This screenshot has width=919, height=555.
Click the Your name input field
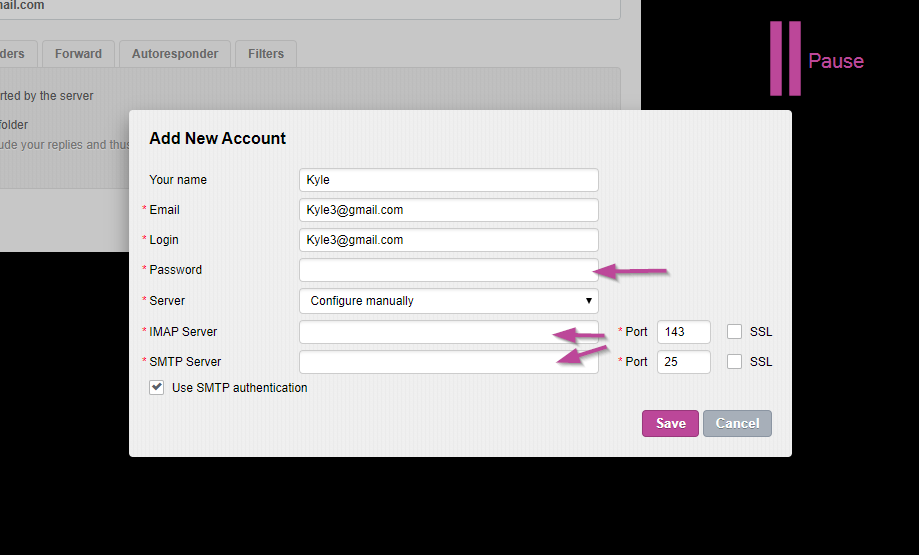point(448,180)
